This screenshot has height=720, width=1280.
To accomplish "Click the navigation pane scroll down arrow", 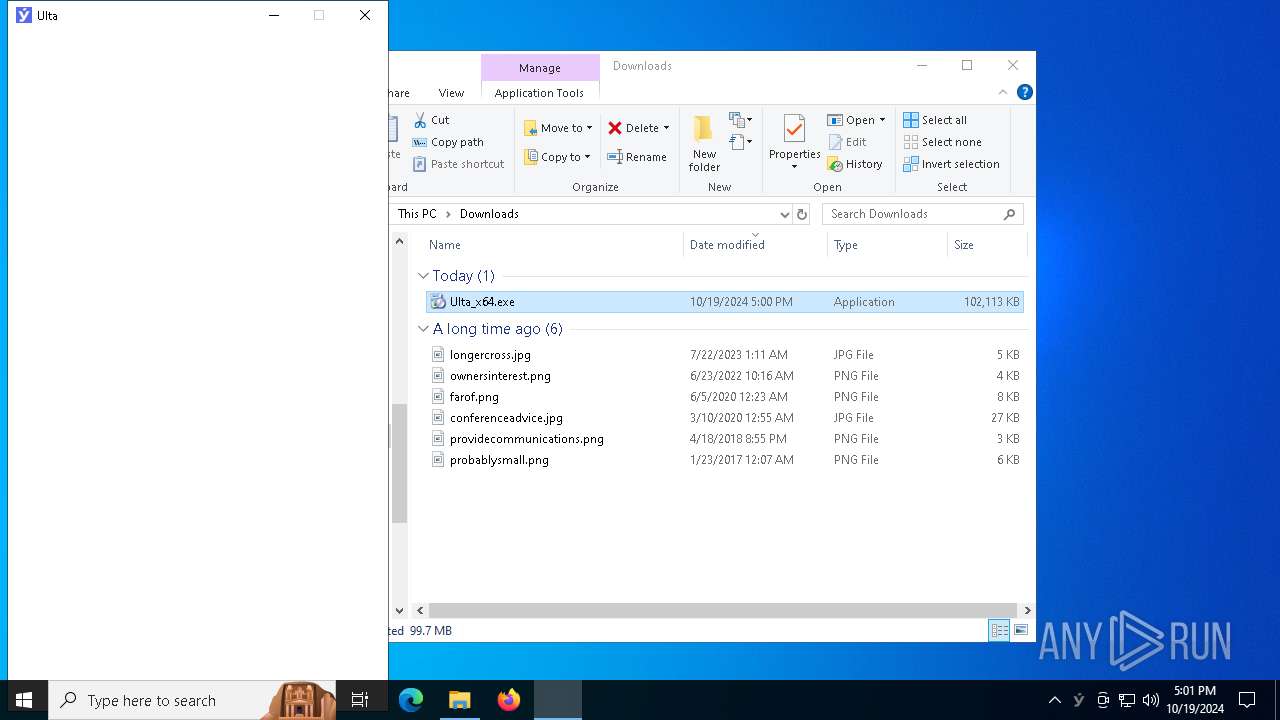I will [x=399, y=610].
